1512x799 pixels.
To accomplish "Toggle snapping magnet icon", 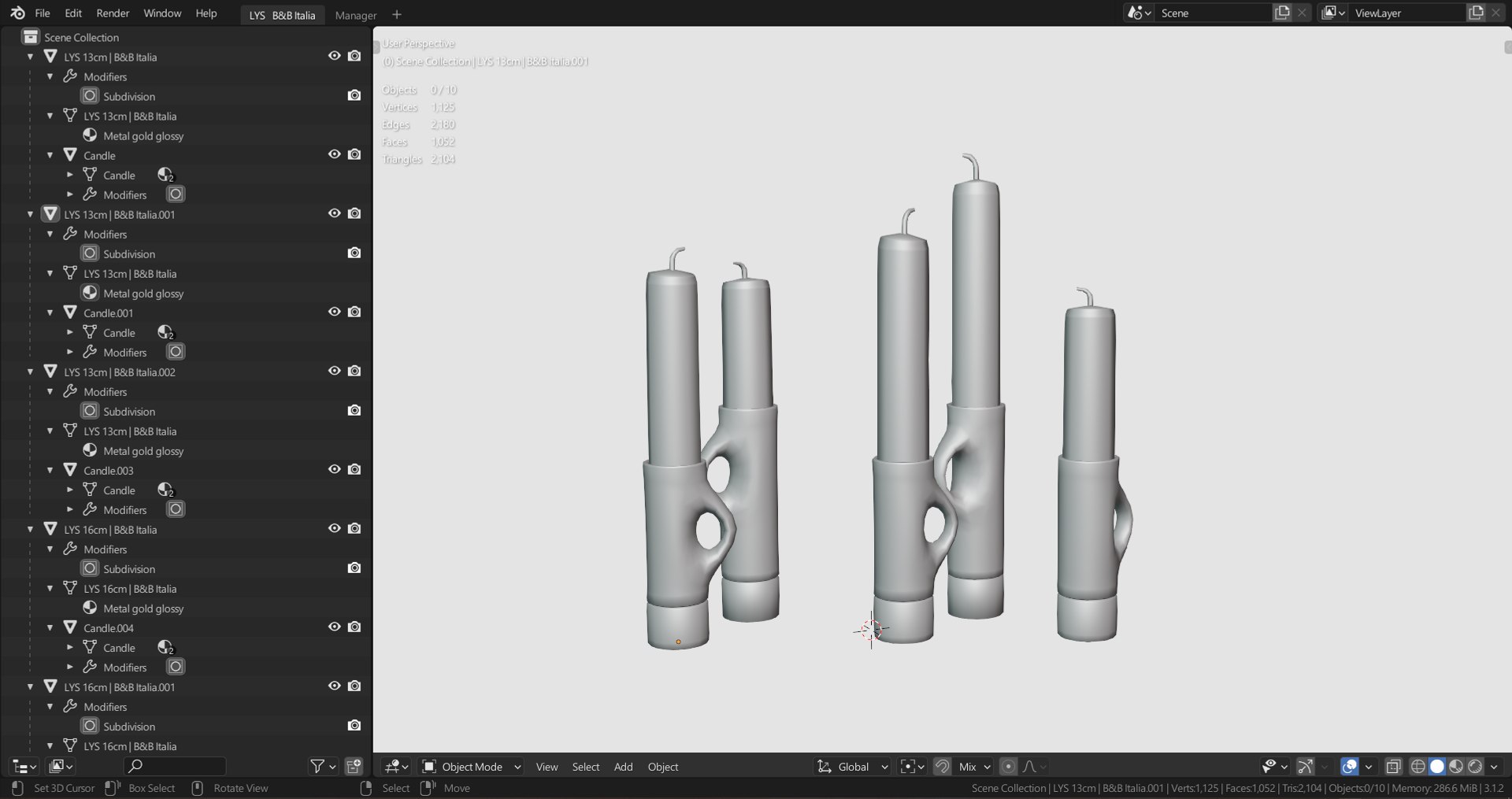I will point(941,766).
